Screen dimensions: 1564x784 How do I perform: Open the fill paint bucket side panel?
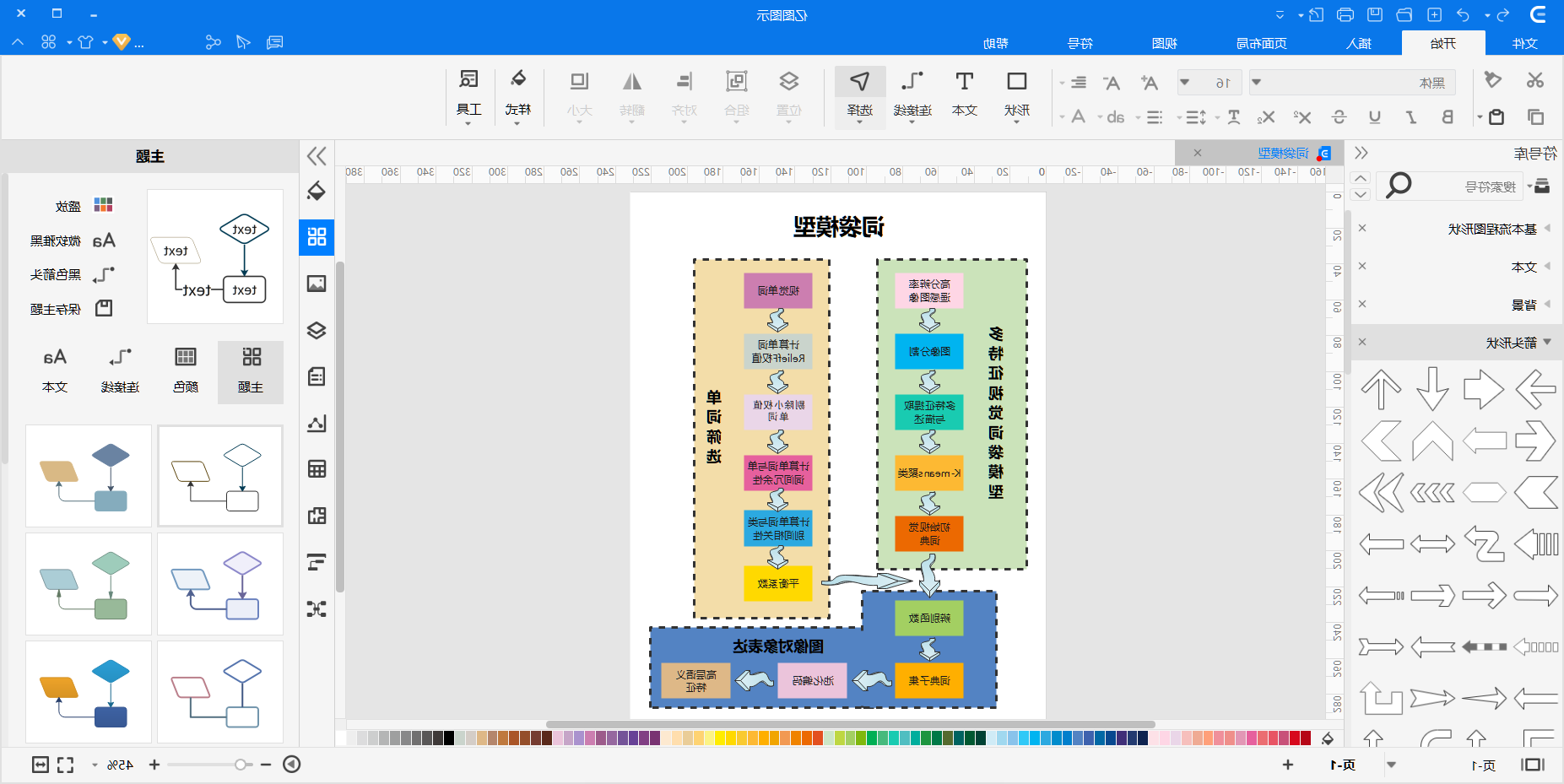[317, 192]
